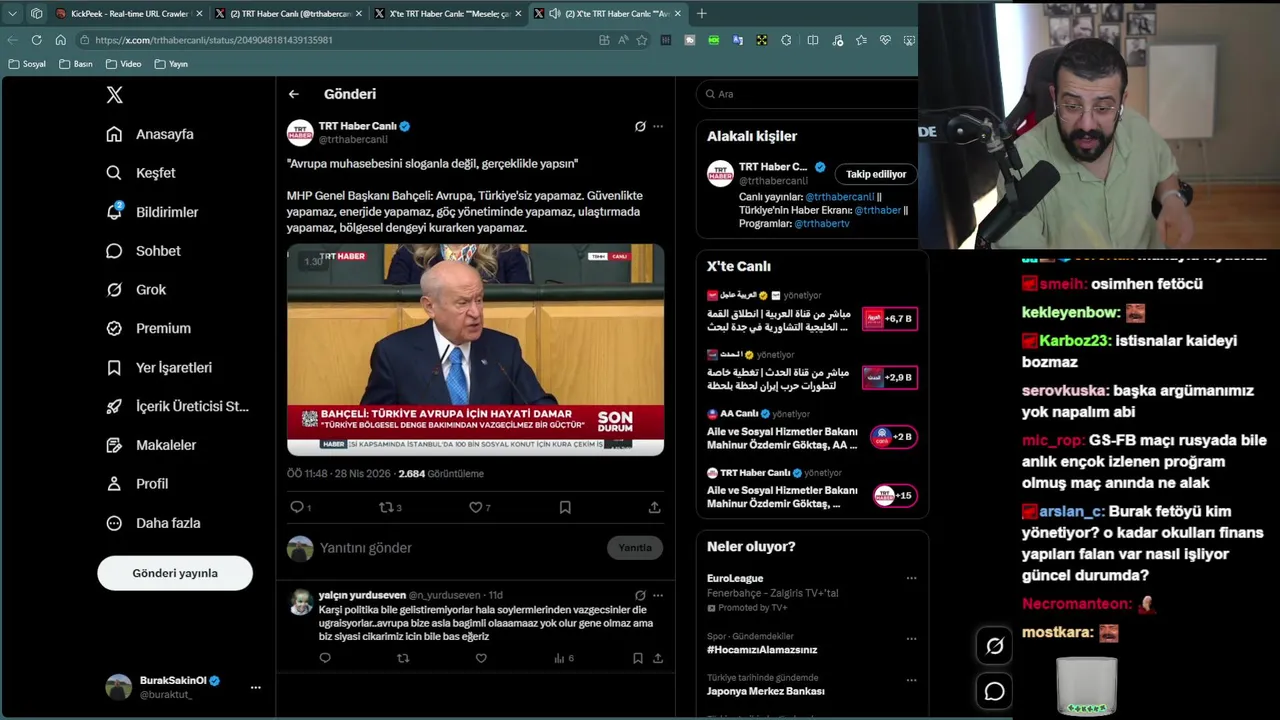The image size is (1280, 720).
Task: Share the TRT Haber post
Action: [x=654, y=508]
